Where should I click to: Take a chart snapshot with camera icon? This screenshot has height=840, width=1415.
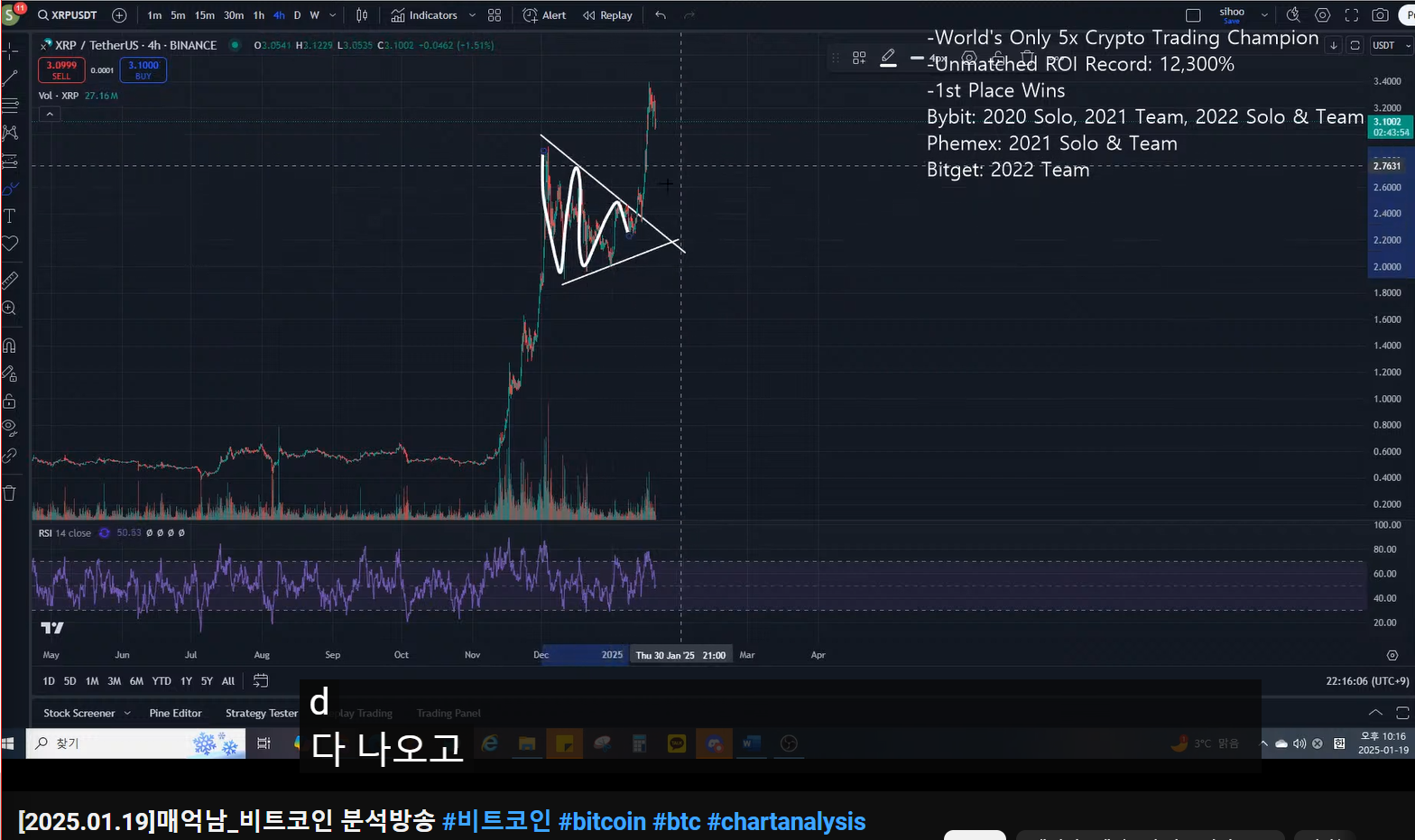click(1380, 15)
